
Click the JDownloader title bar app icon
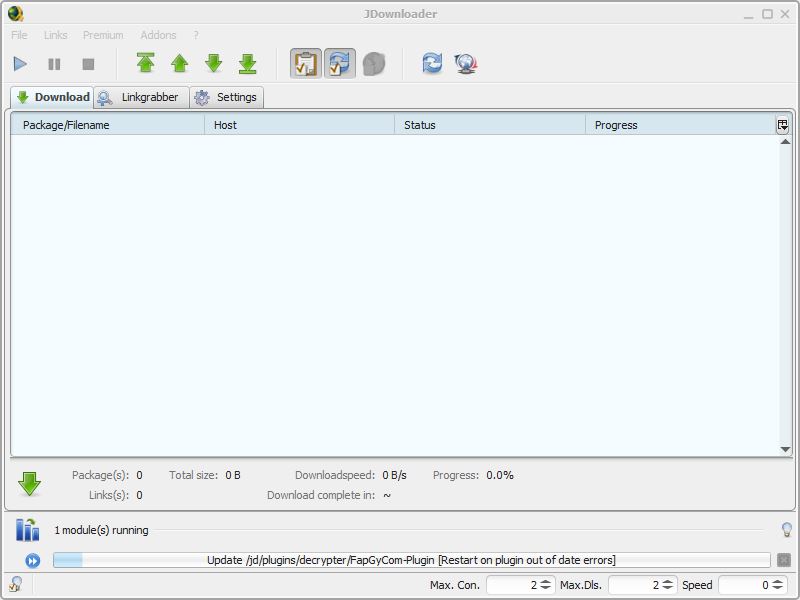(x=16, y=13)
